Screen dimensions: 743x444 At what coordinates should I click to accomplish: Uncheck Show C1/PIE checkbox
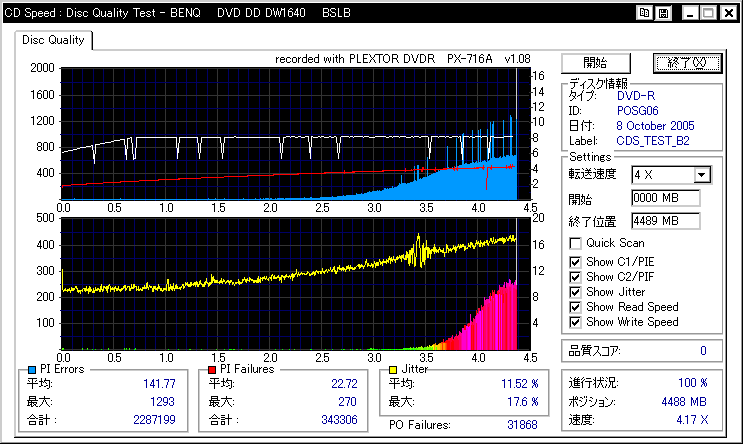[x=575, y=262]
